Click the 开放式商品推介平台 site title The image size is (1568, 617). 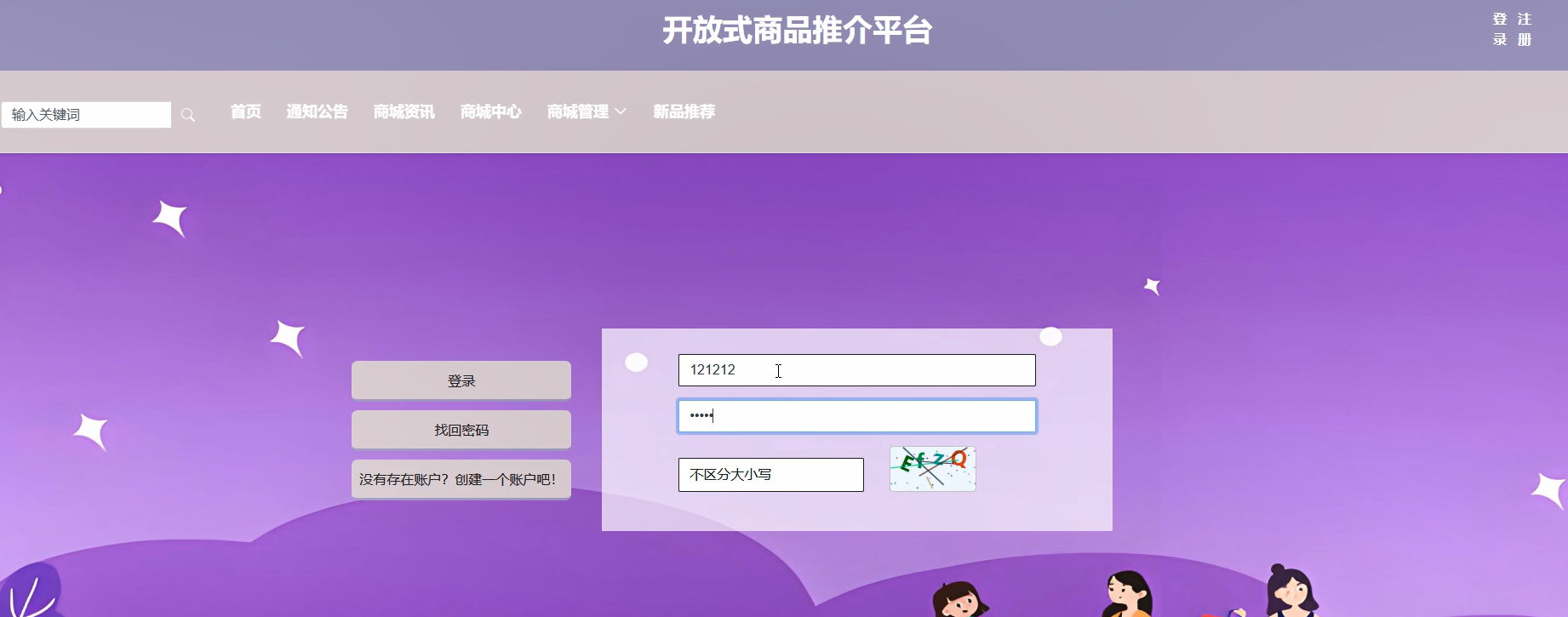tap(798, 31)
